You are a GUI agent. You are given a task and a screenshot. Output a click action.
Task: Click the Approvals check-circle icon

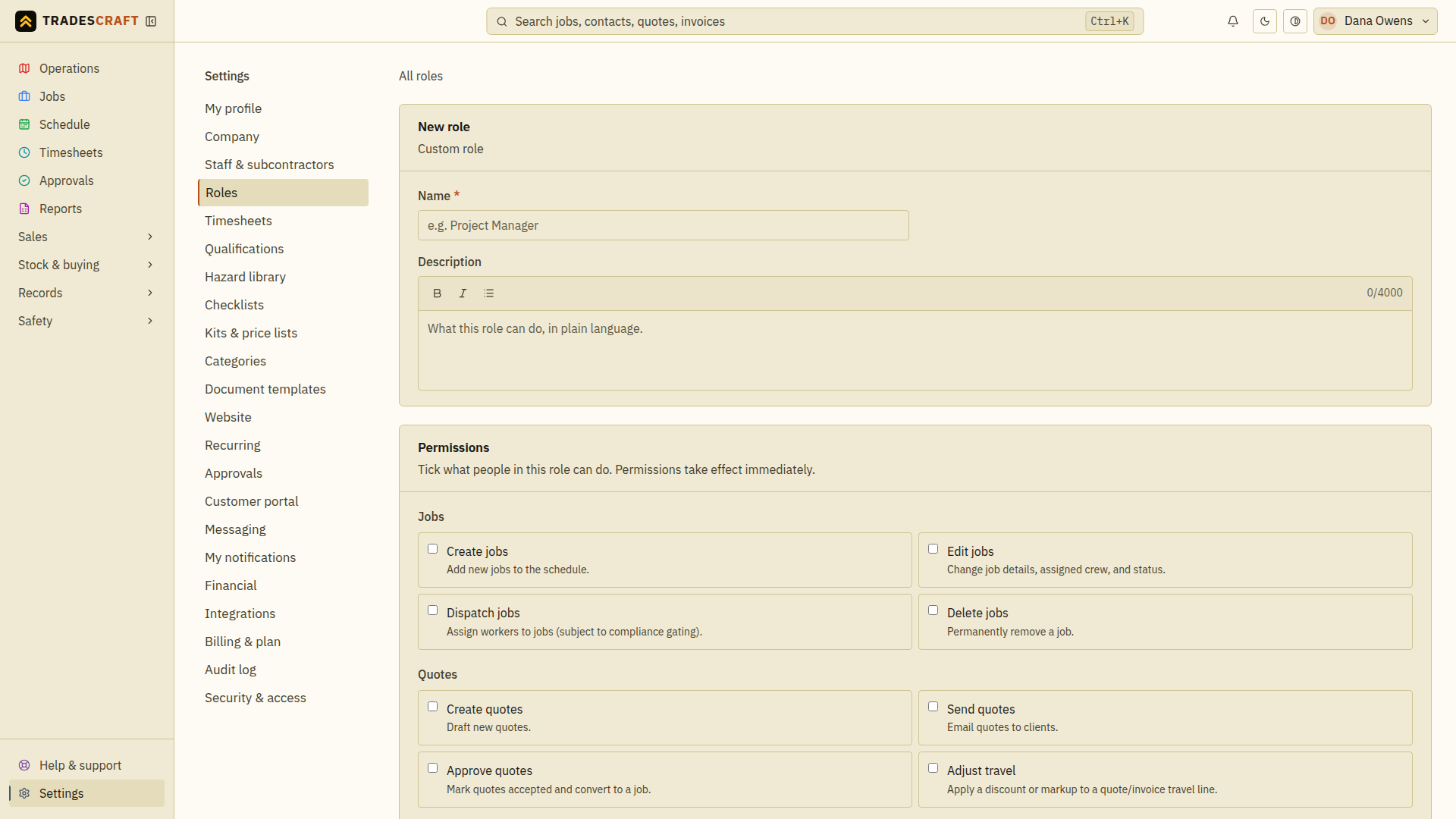(x=24, y=180)
